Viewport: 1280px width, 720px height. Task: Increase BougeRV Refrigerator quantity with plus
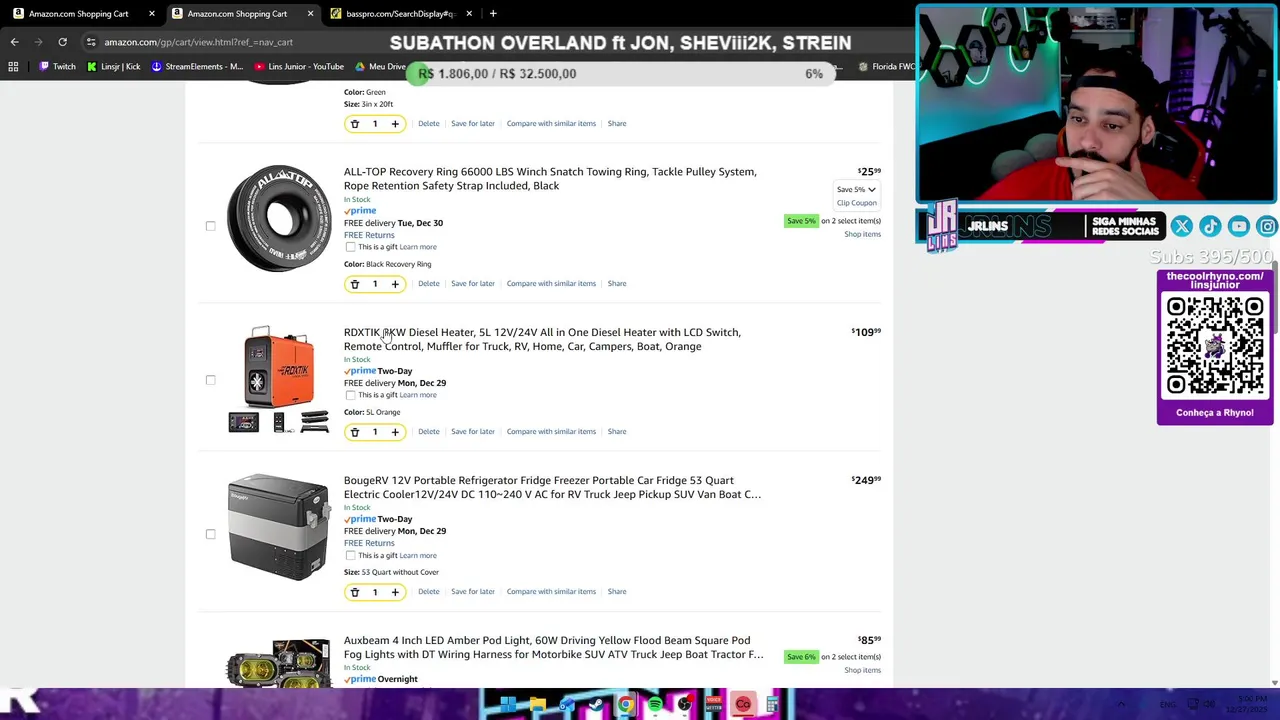tap(395, 592)
